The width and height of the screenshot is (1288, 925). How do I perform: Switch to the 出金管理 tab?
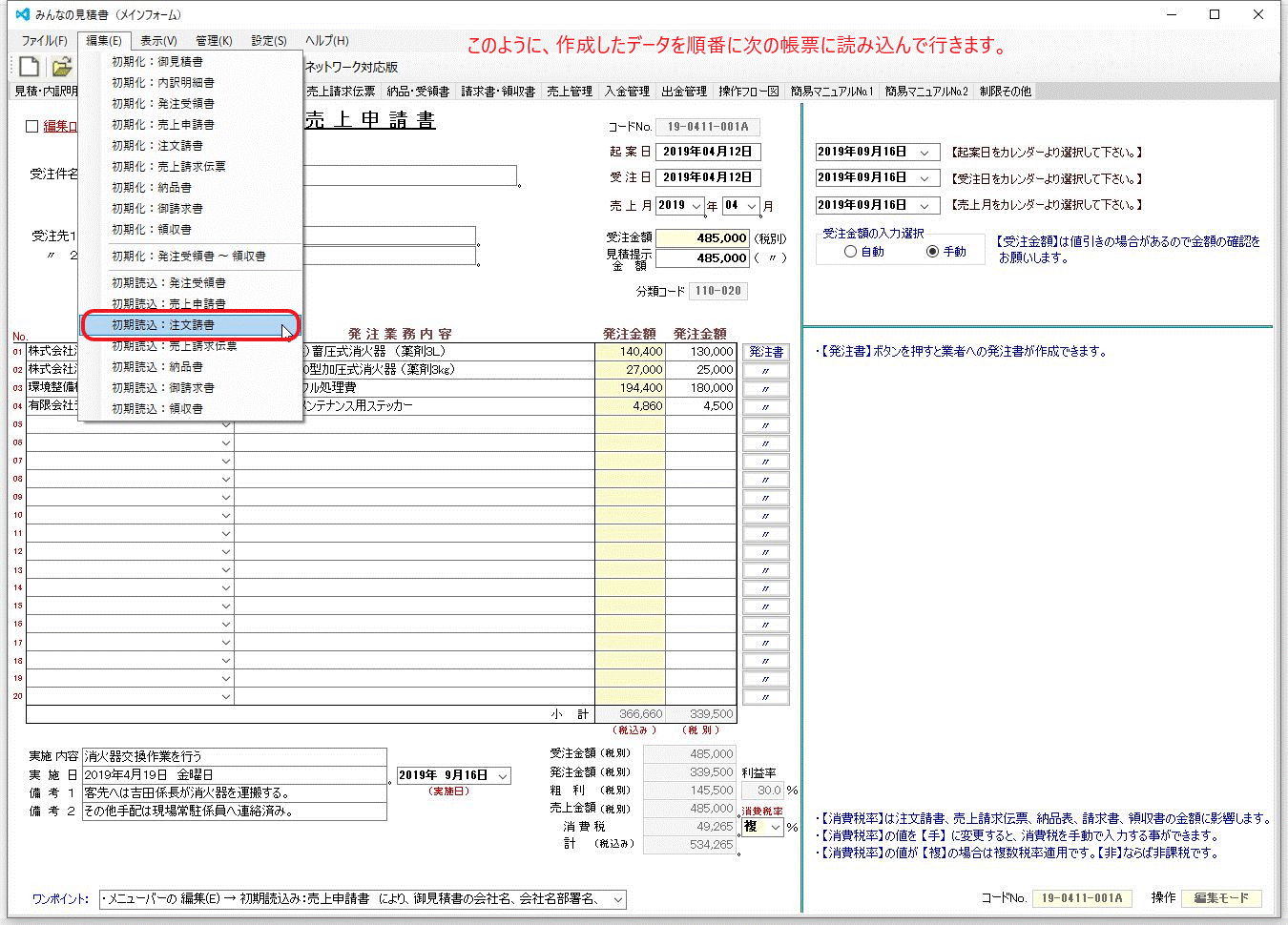684,92
